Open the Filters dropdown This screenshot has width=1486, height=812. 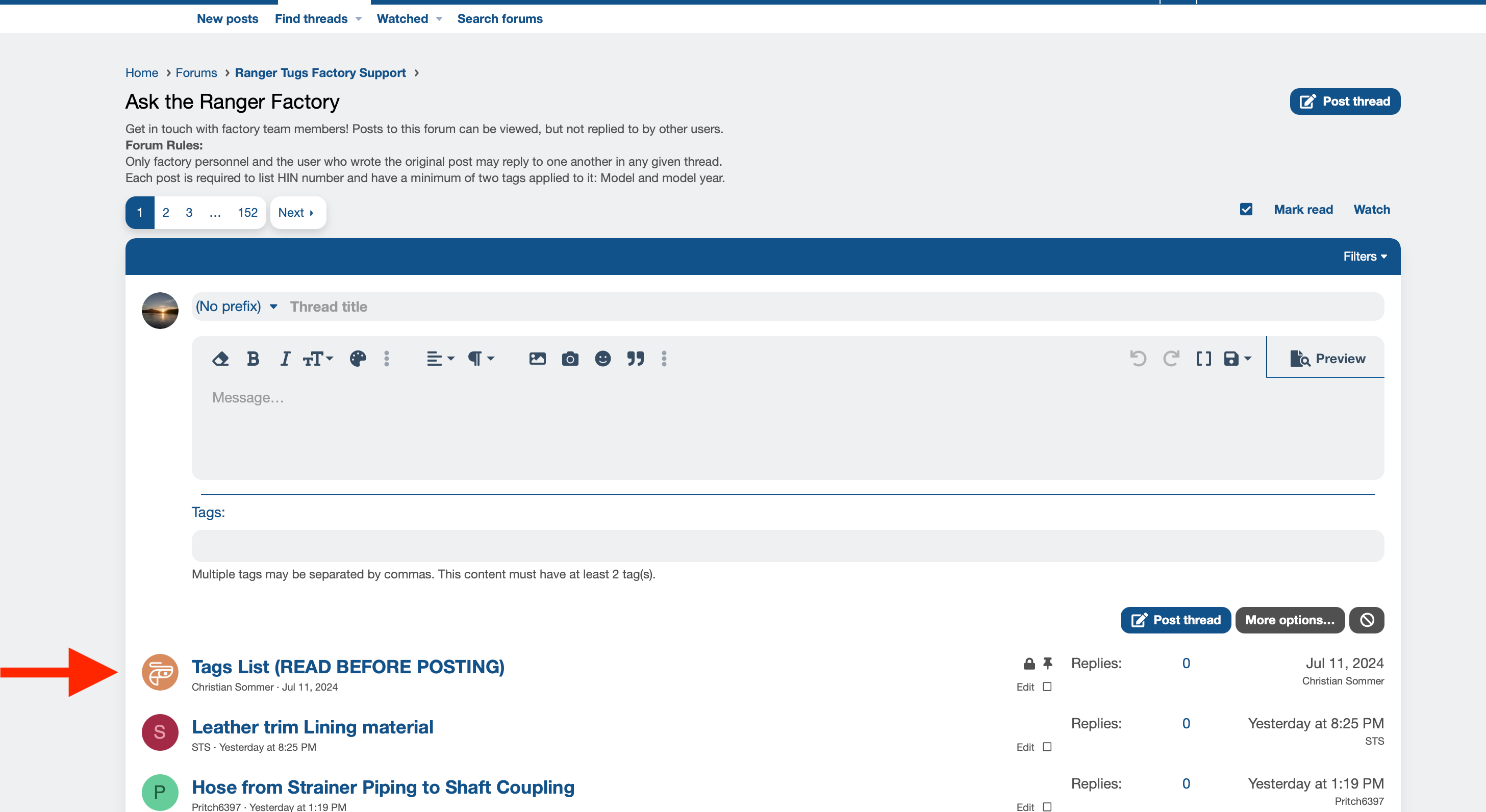(1365, 256)
